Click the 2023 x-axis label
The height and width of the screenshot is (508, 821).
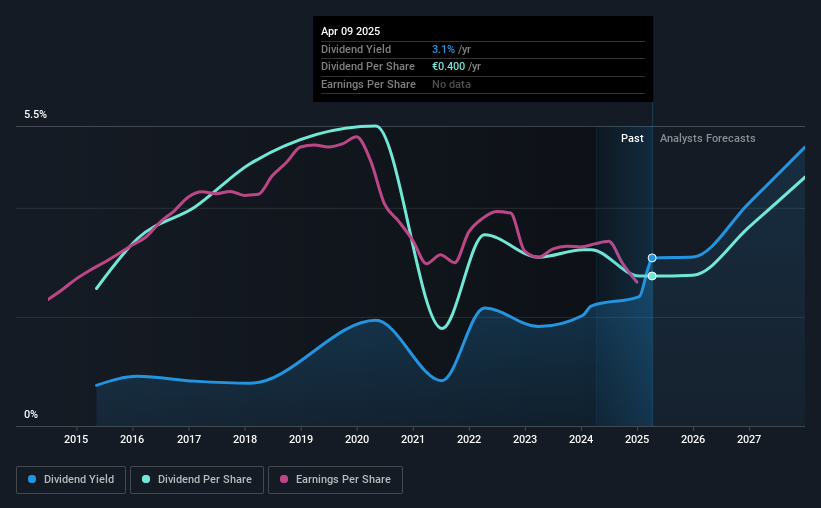tap(525, 439)
